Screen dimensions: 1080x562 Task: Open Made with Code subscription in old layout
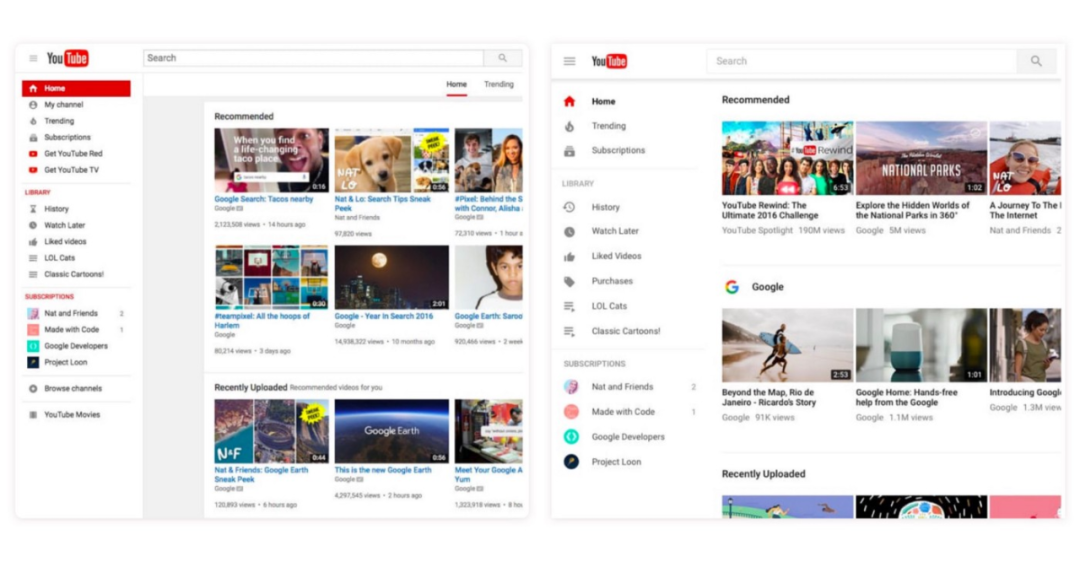(72, 330)
